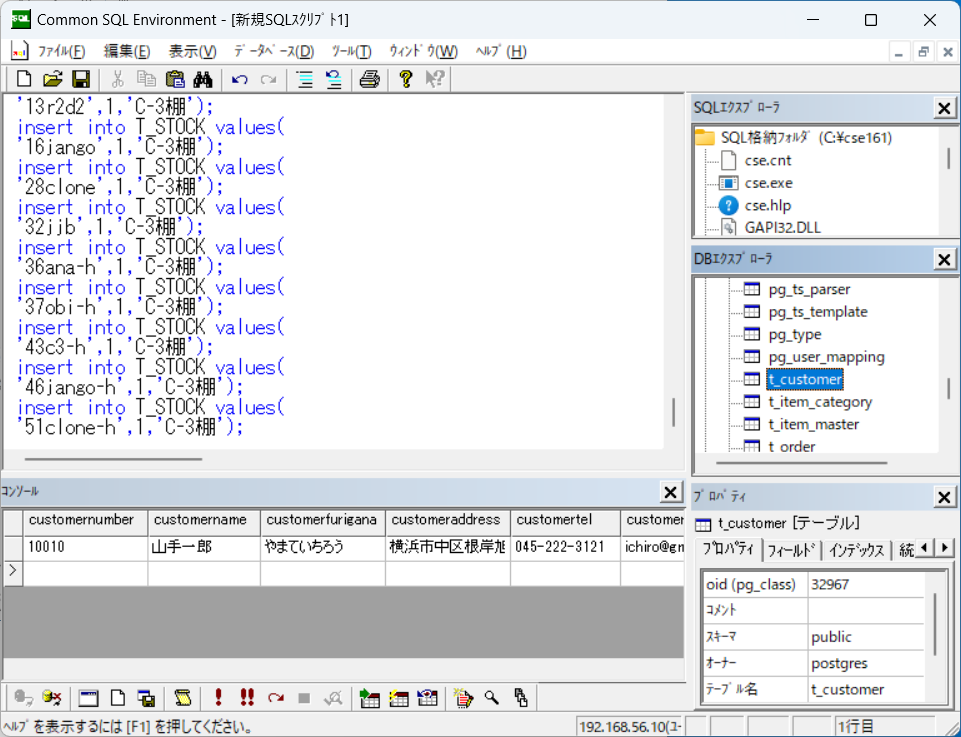The width and height of the screenshot is (961, 737).
Task: Click the oid value 32967
Action: pyautogui.click(x=865, y=584)
